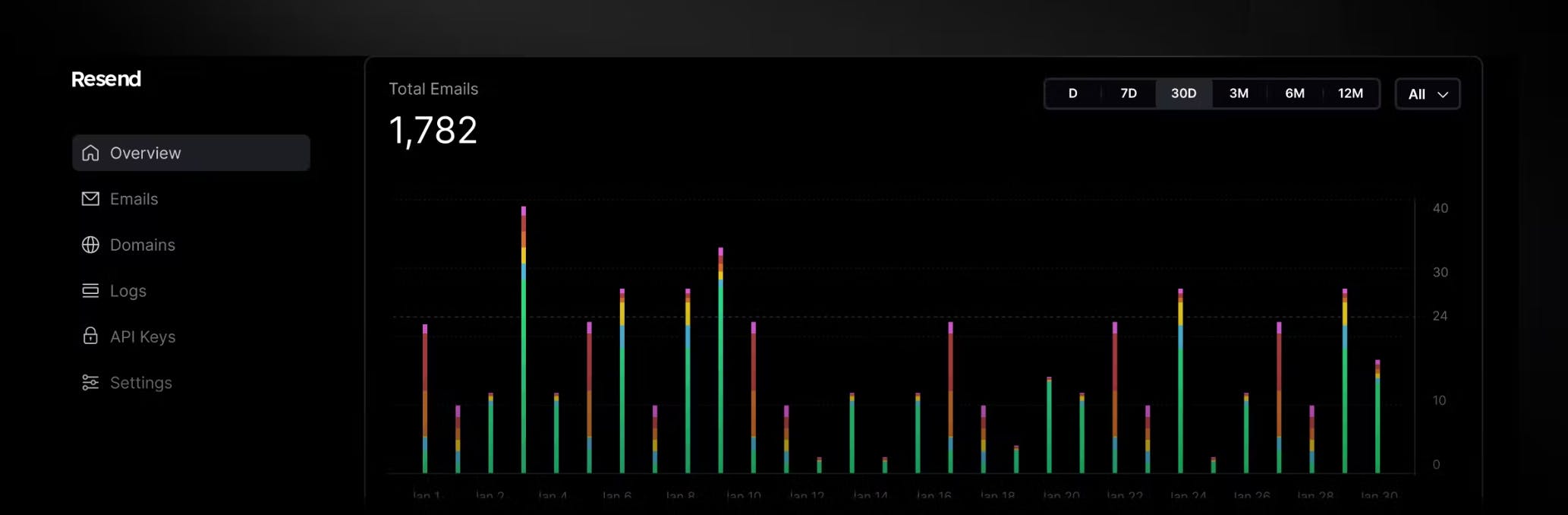1568x515 pixels.
Task: Switch range to 7D
Action: (x=1129, y=93)
